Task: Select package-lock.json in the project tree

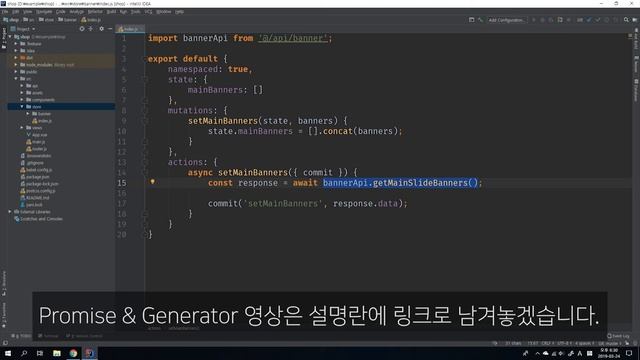Action: [39, 184]
